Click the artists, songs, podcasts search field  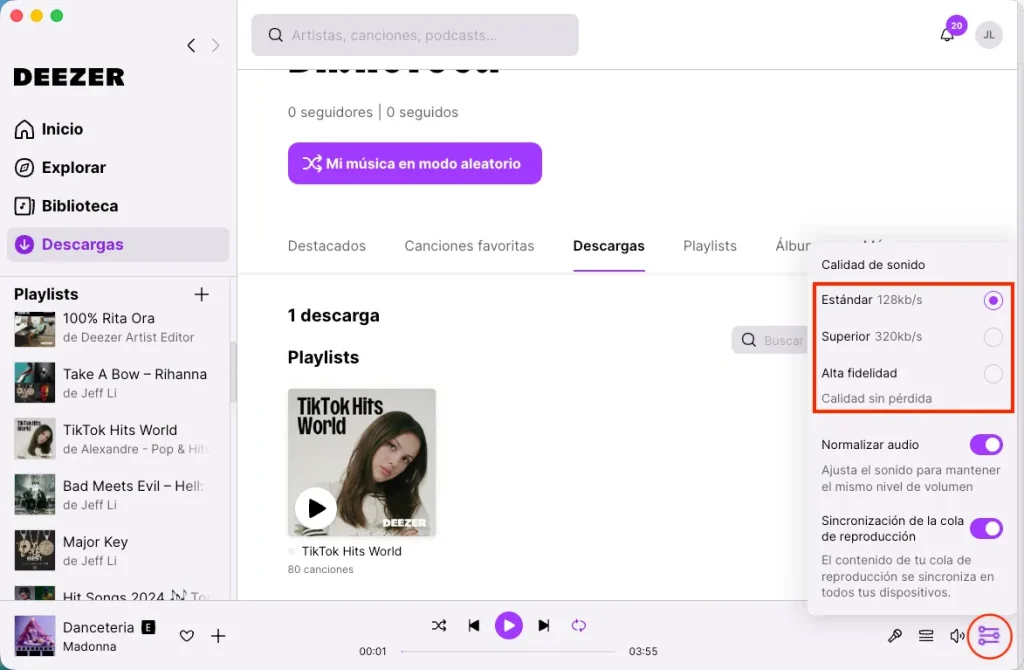[x=415, y=35]
